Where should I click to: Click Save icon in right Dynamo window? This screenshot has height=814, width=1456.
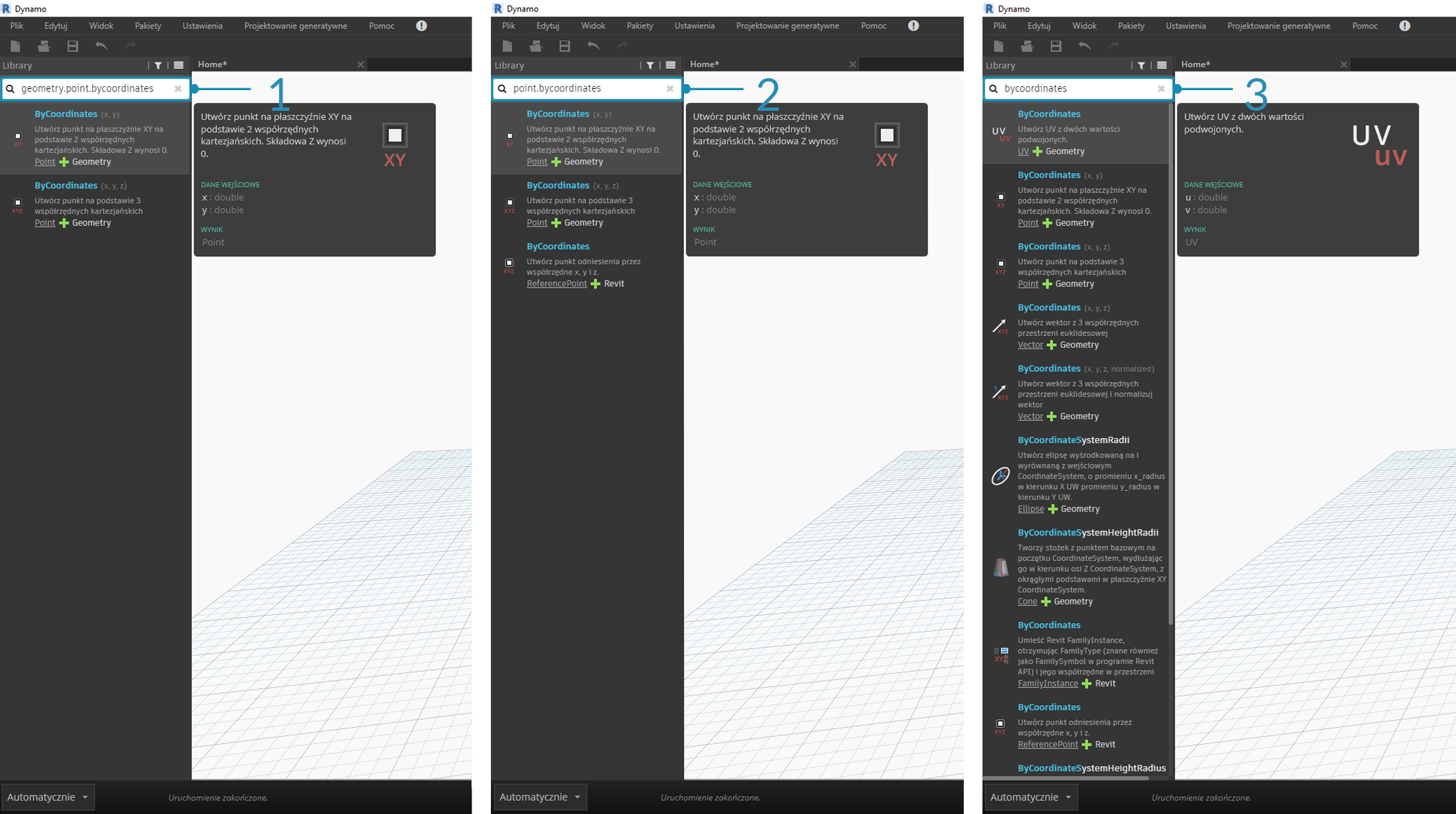1056,46
